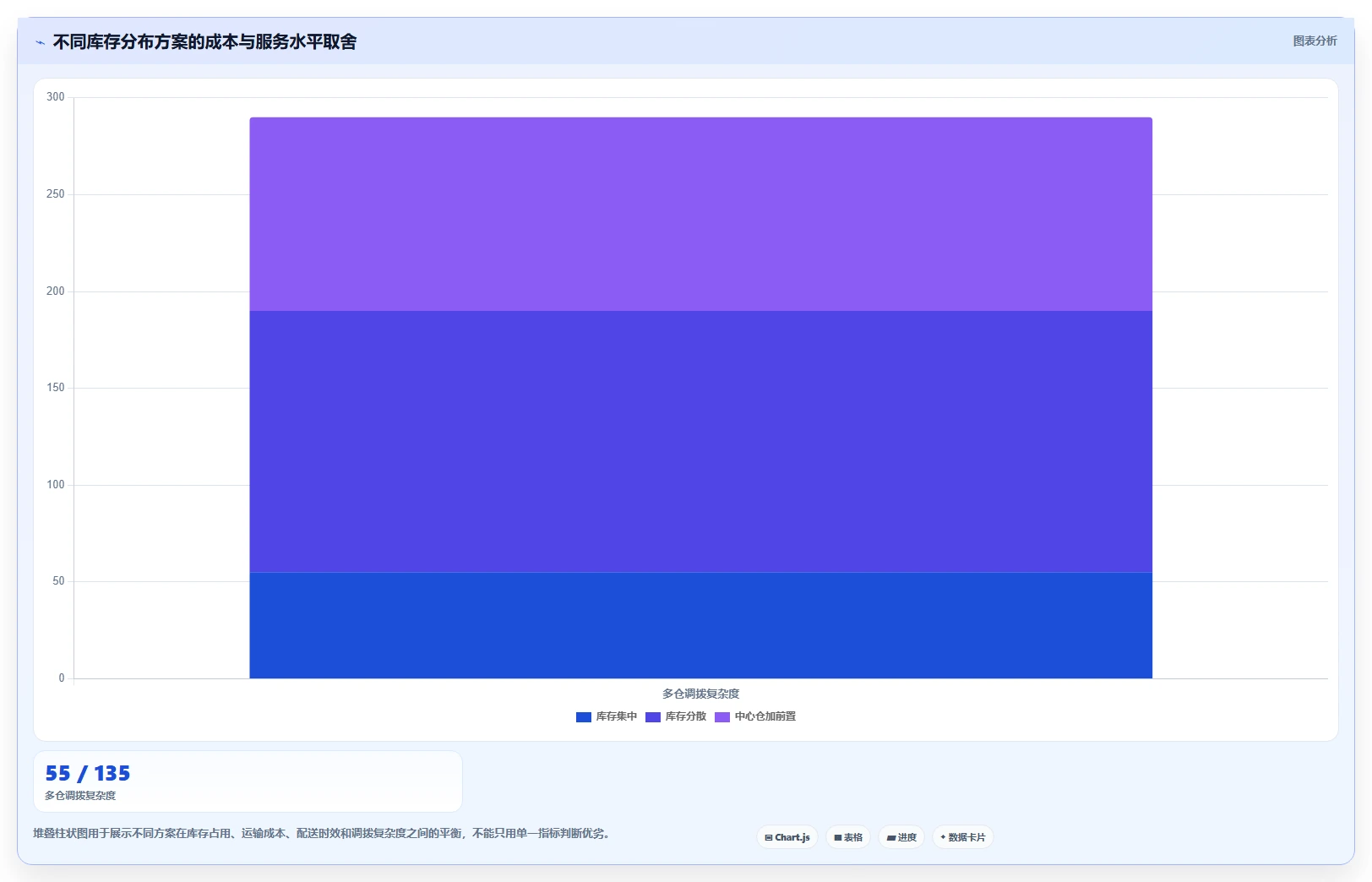Select the 进度 tag chip

pos(901,837)
